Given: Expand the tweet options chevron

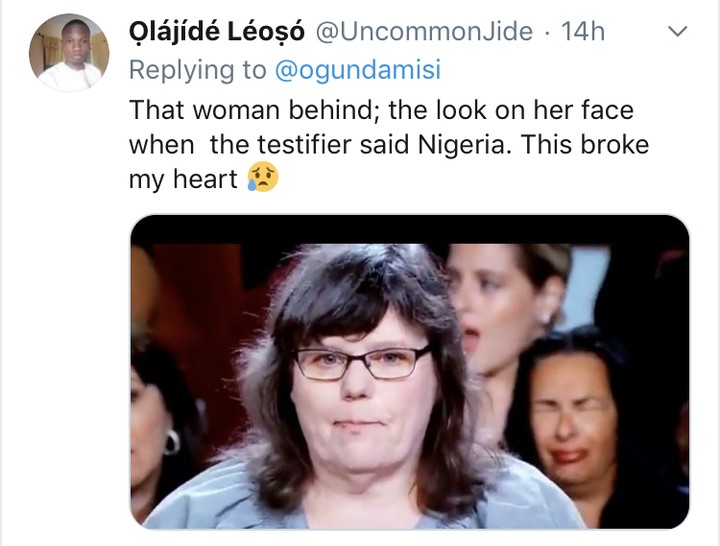Looking at the screenshot, I should pyautogui.click(x=678, y=32).
